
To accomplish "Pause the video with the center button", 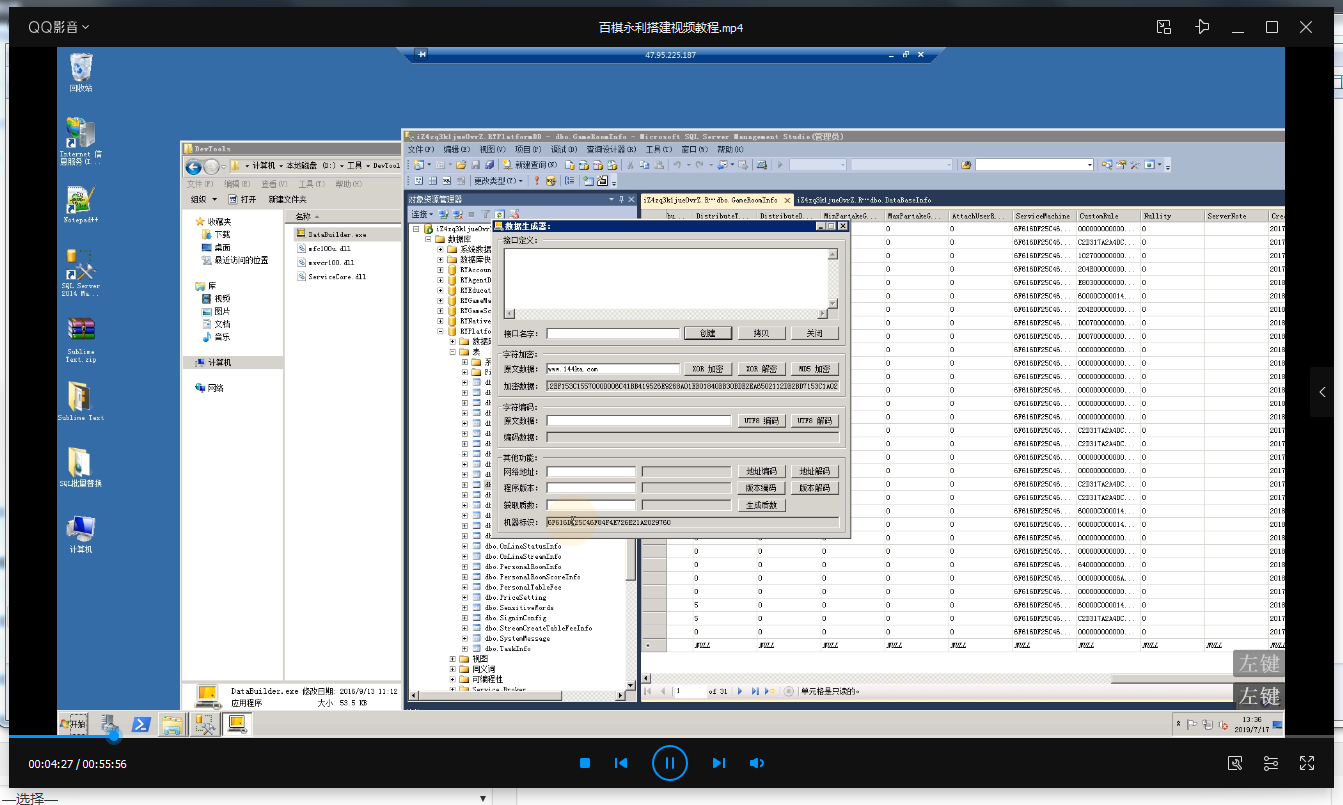I will tap(670, 763).
